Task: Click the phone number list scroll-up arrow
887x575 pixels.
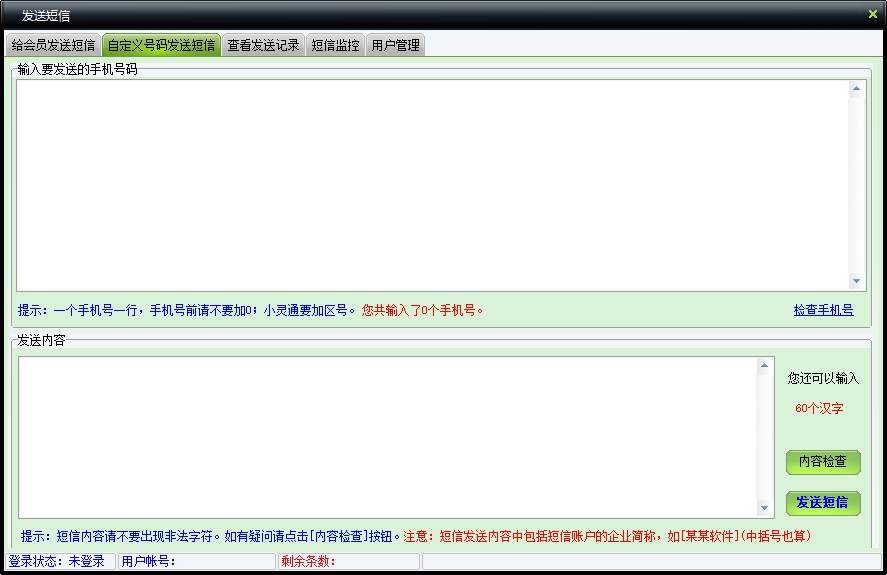Action: (856, 89)
